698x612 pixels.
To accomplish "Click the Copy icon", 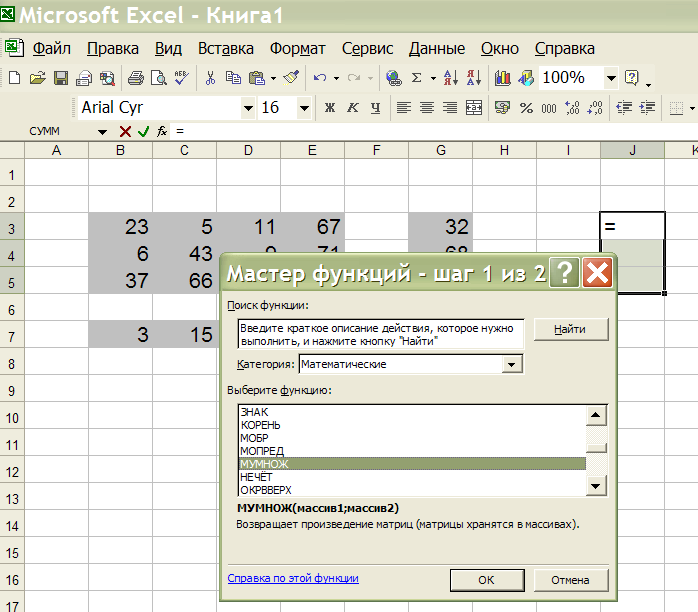I will point(233,78).
